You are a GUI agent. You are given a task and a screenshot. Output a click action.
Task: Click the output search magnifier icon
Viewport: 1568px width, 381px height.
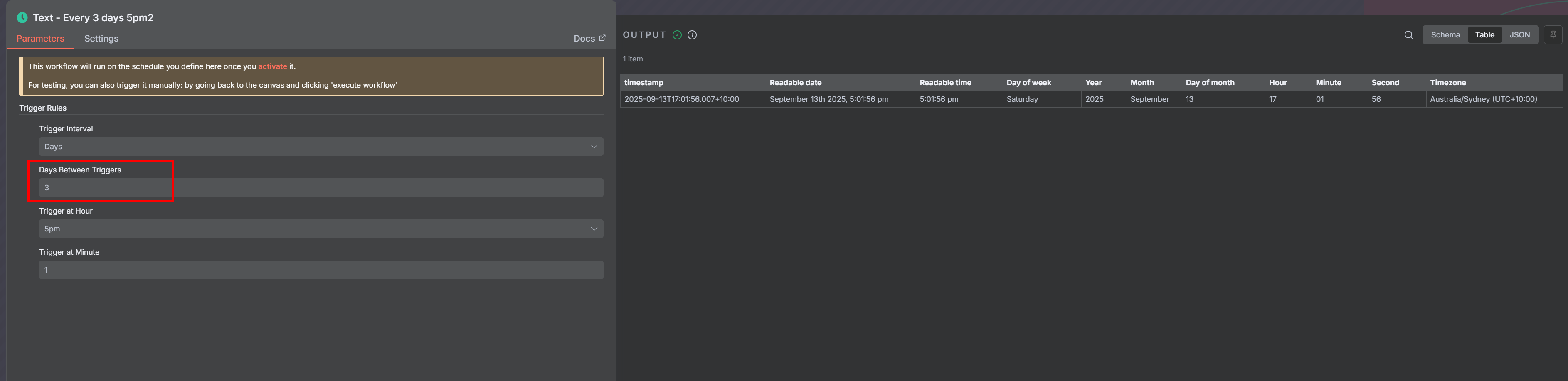(x=1408, y=34)
